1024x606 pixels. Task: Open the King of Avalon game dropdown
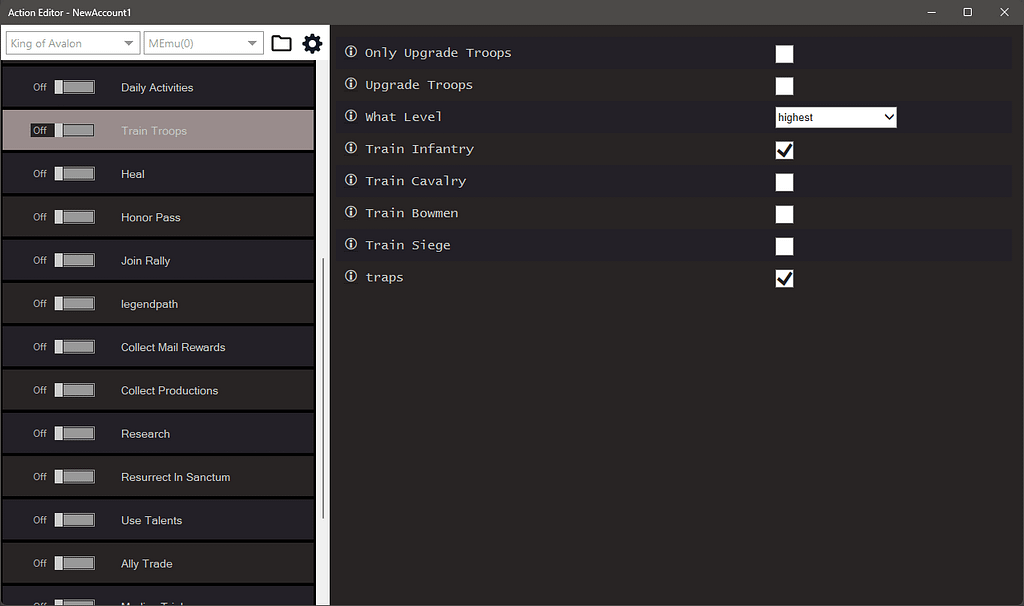click(71, 43)
